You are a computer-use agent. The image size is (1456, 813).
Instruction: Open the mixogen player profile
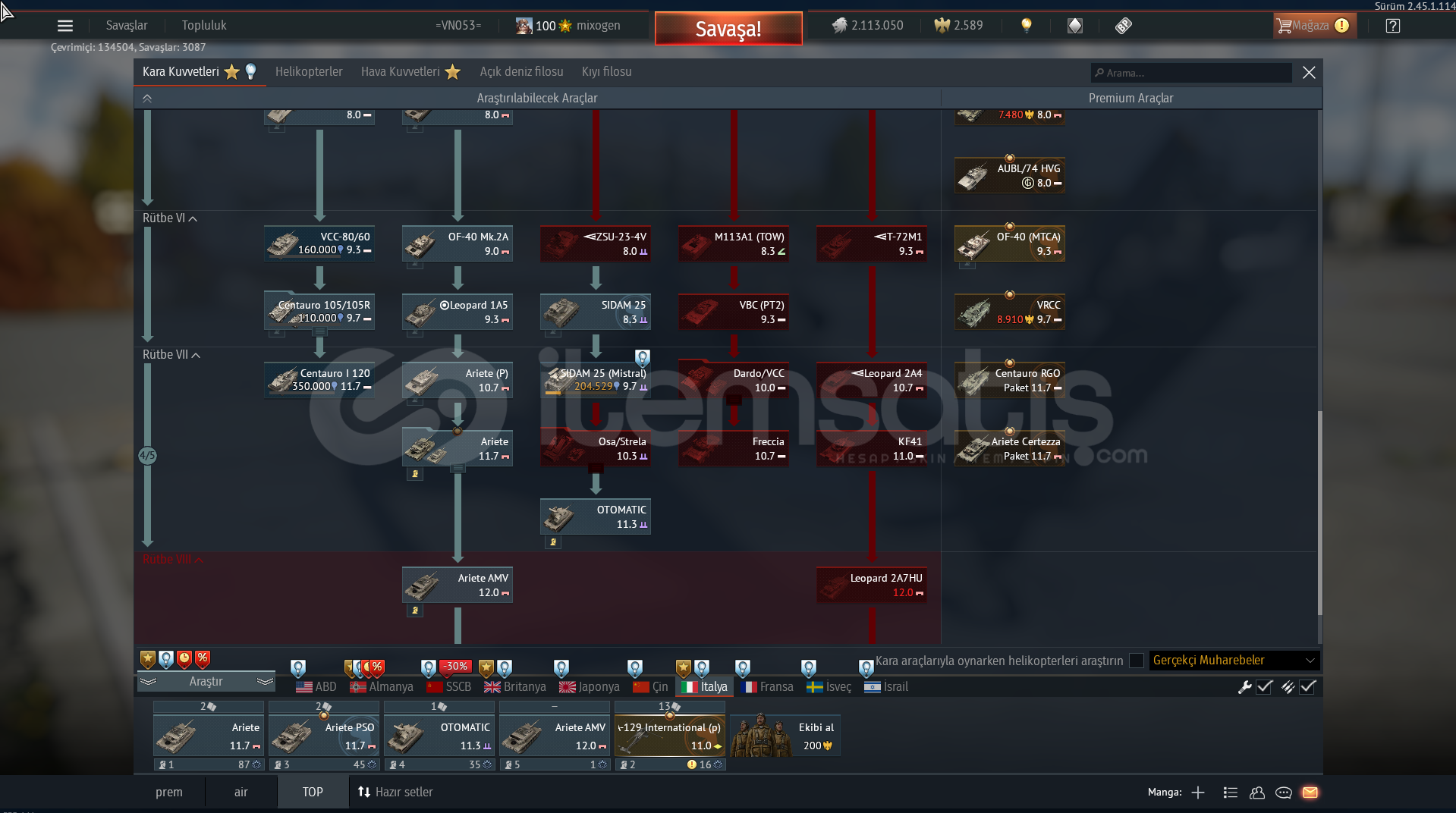[568, 26]
